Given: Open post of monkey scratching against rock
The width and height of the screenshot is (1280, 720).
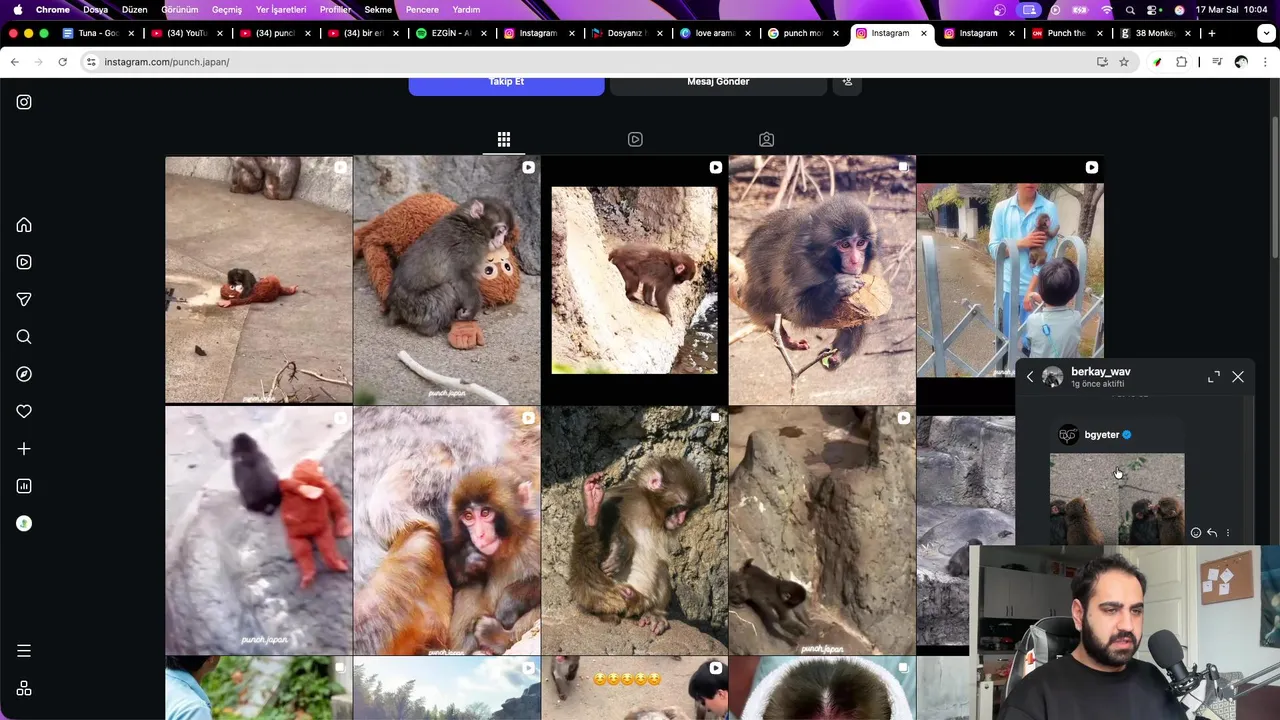Looking at the screenshot, I should pos(634,530).
